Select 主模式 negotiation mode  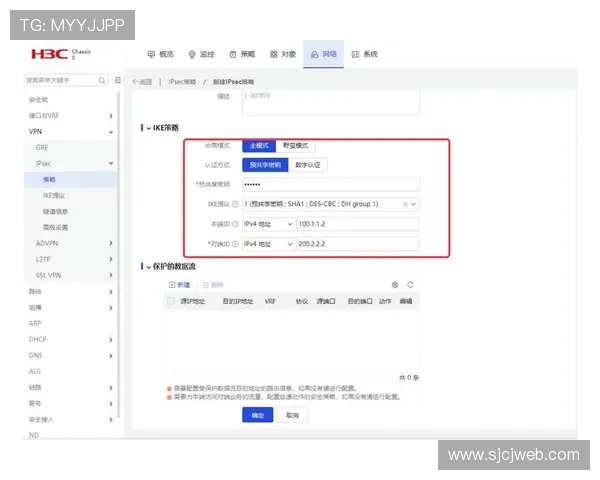click(259, 145)
